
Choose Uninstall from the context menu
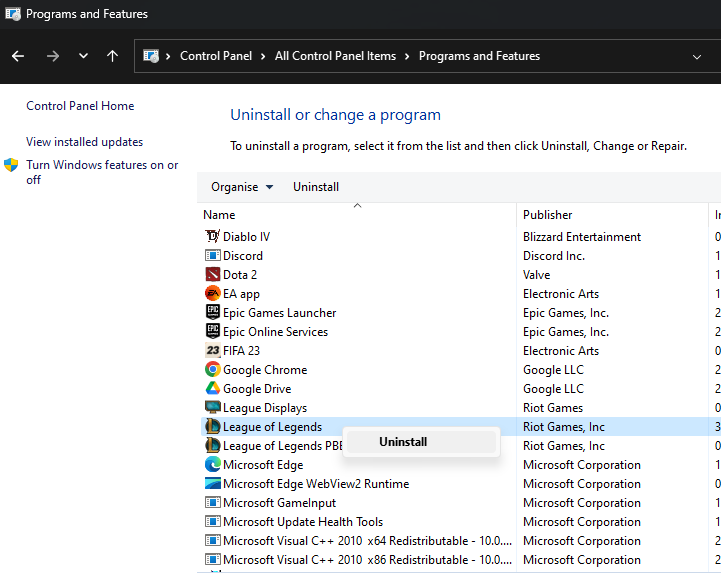click(x=403, y=442)
